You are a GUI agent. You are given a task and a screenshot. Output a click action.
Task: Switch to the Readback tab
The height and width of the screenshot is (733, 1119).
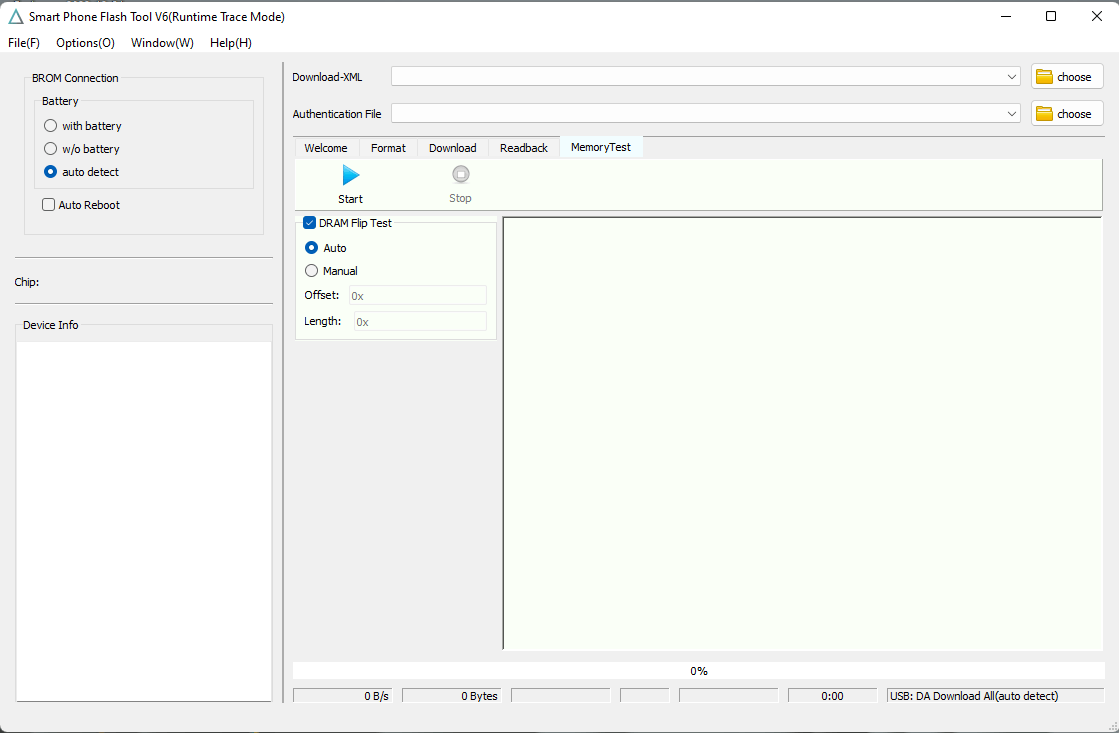[523, 147]
